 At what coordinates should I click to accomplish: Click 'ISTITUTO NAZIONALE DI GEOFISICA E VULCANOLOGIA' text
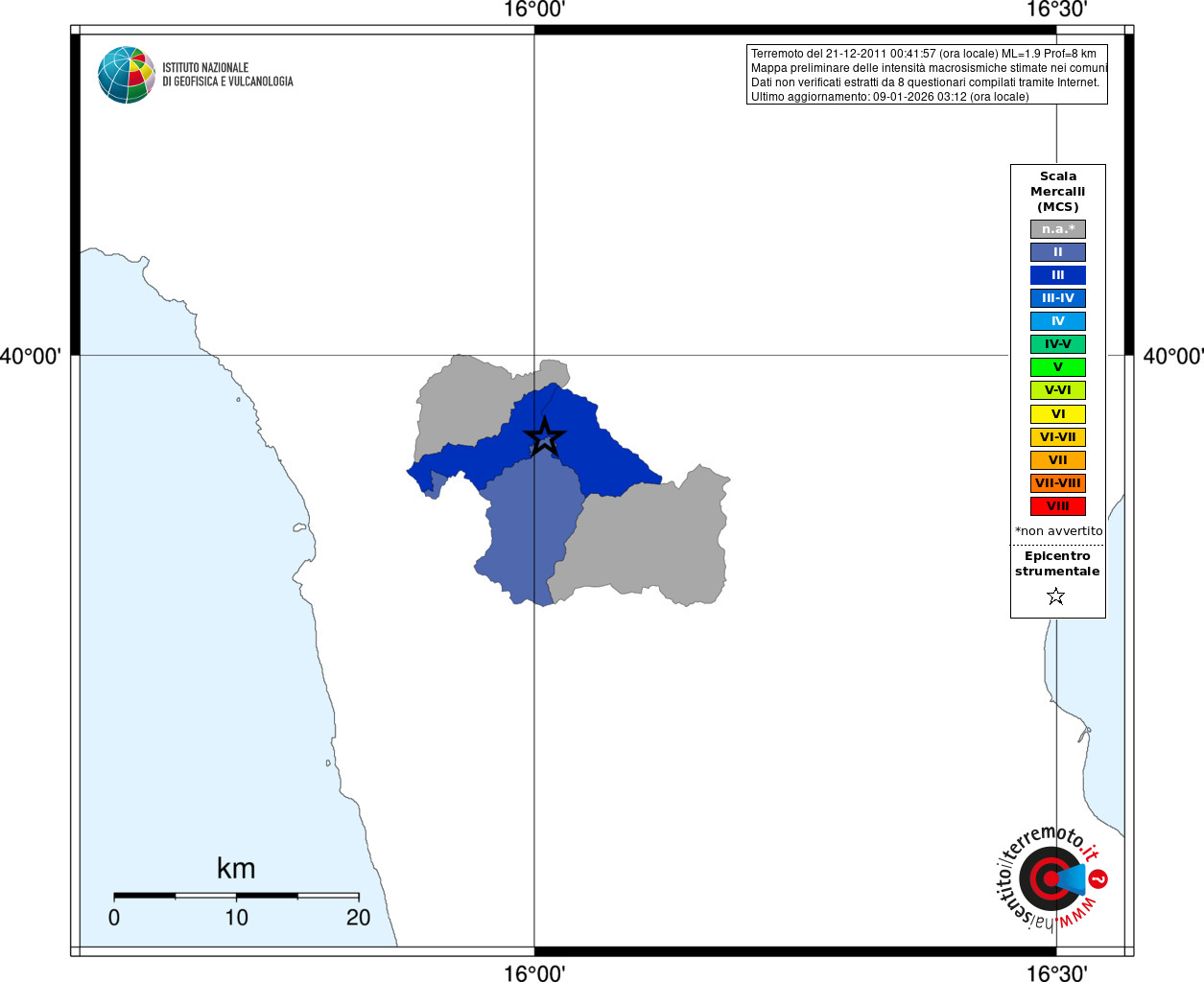[227, 75]
